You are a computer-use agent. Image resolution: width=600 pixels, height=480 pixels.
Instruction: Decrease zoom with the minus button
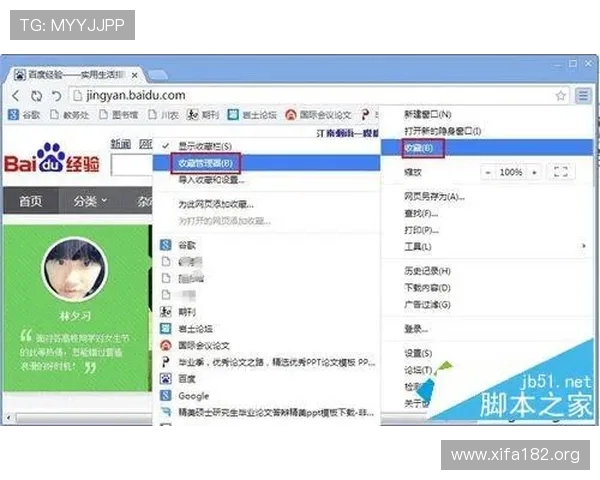(x=488, y=172)
